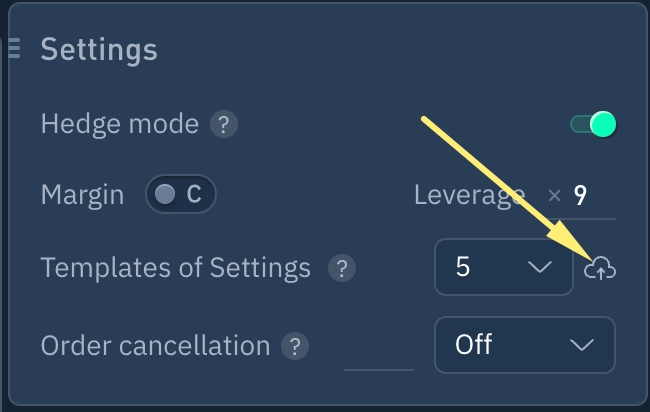The image size is (650, 412).
Task: Focus the Leverage value field showing 9
Action: coord(591,195)
